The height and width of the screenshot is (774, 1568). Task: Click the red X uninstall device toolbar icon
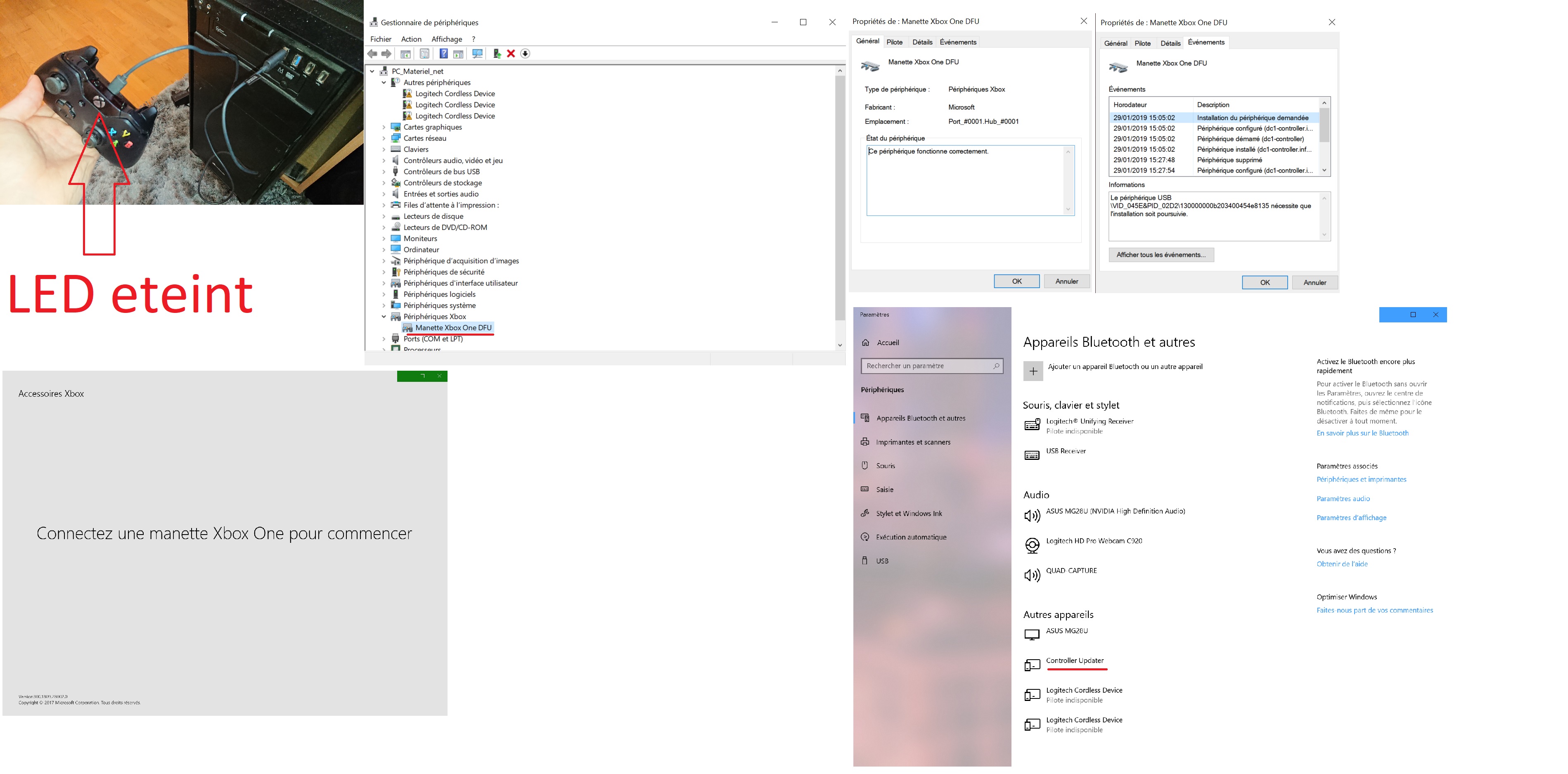[x=511, y=54]
